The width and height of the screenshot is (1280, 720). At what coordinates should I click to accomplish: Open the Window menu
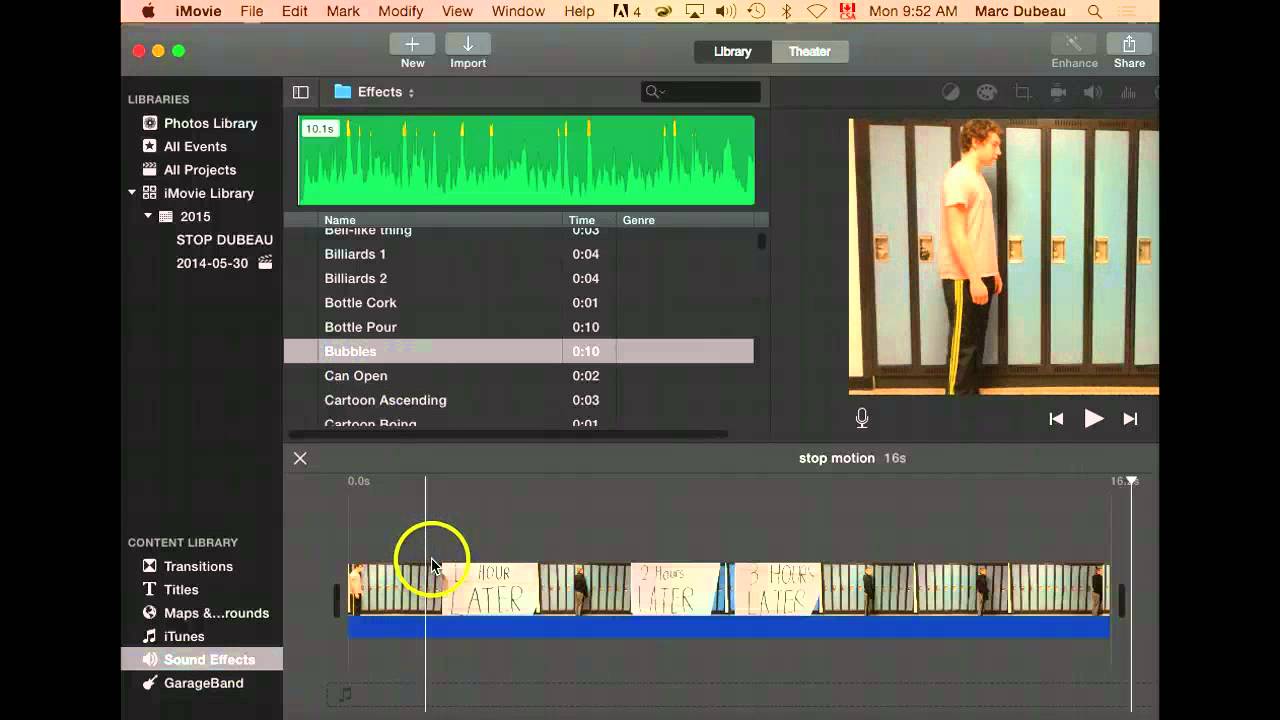point(518,11)
